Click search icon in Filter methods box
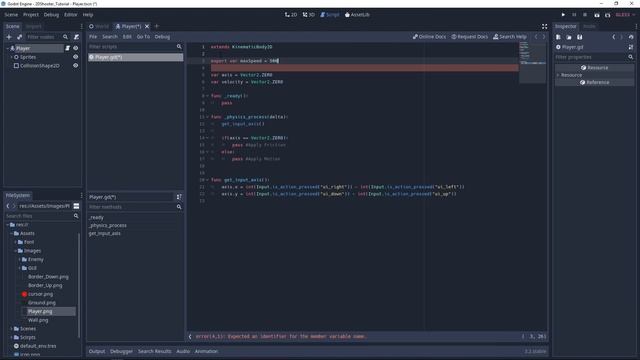Image resolution: width=640 pixels, height=360 pixels. coord(179,207)
